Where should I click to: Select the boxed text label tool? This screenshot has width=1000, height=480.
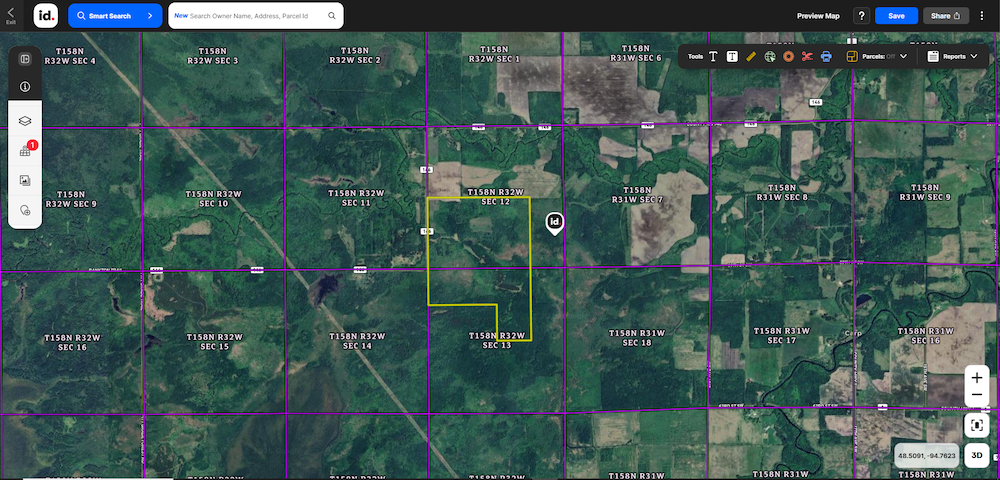(x=732, y=57)
